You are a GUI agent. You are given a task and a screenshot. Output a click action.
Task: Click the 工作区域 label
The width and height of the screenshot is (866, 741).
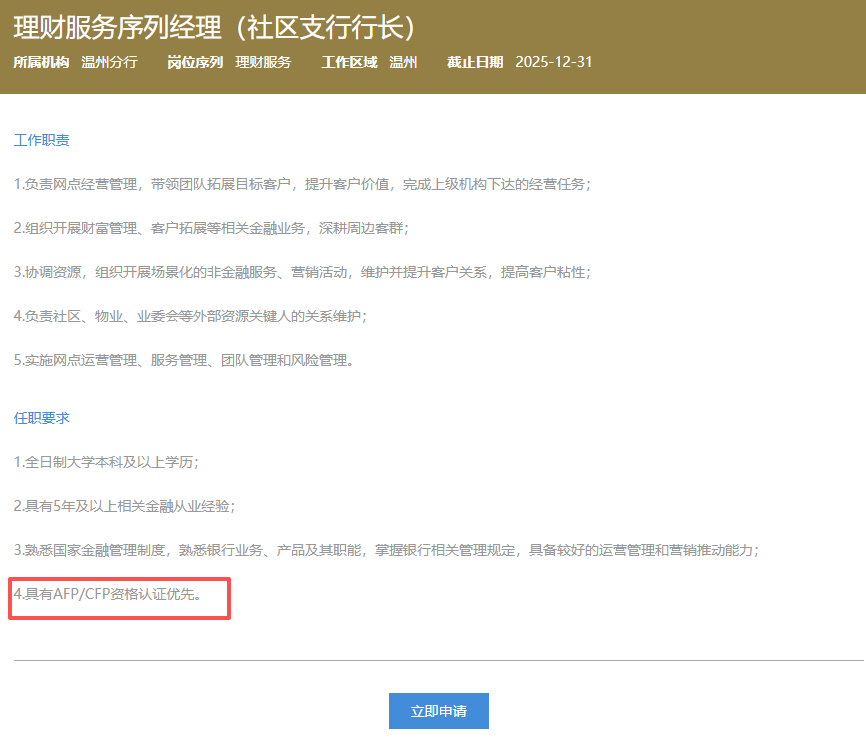(x=350, y=62)
